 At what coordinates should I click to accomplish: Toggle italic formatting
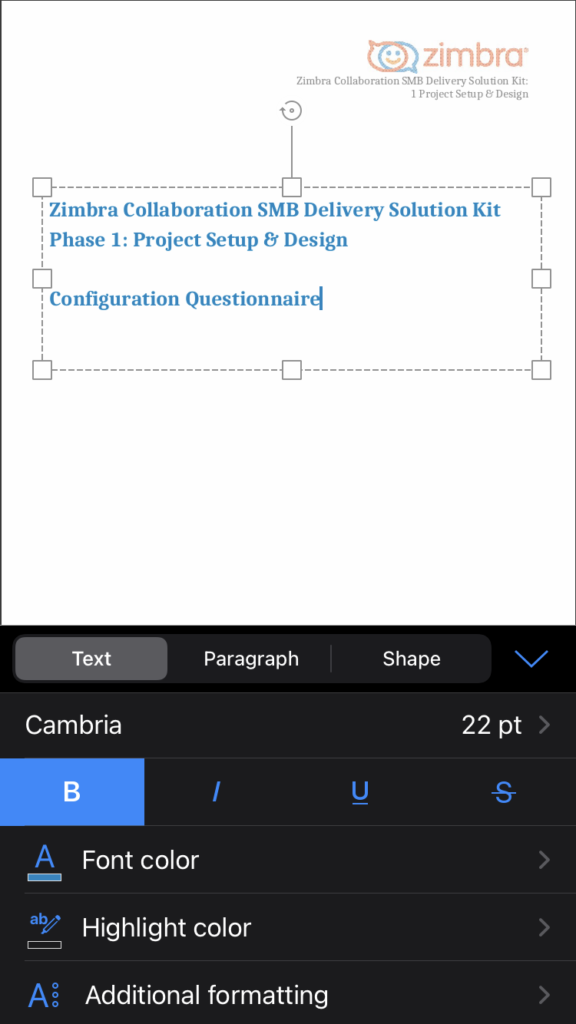(x=216, y=791)
